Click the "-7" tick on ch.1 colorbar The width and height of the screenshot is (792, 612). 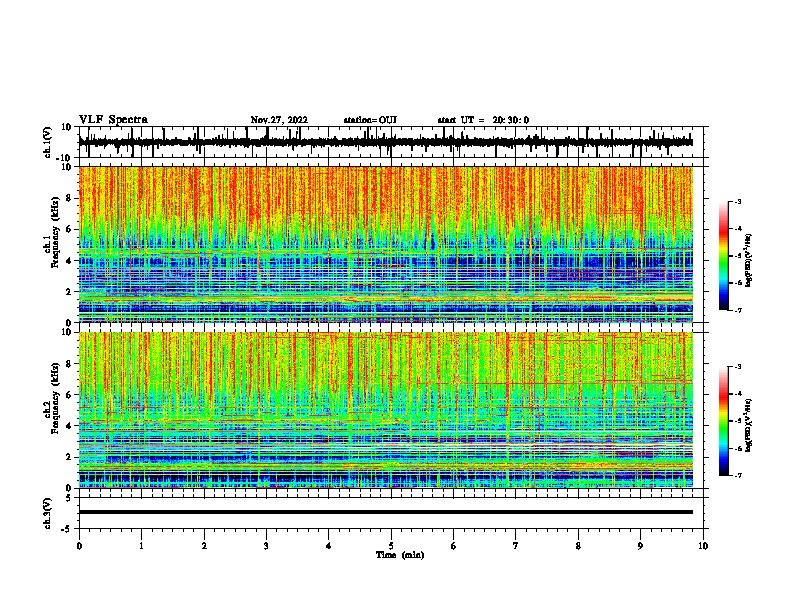click(737, 310)
